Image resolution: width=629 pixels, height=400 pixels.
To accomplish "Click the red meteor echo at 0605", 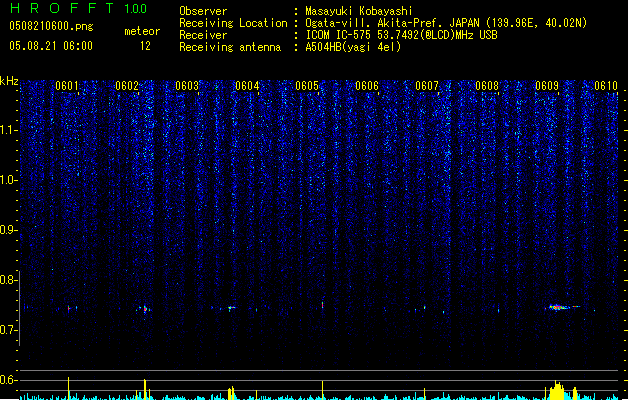I will tap(323, 305).
